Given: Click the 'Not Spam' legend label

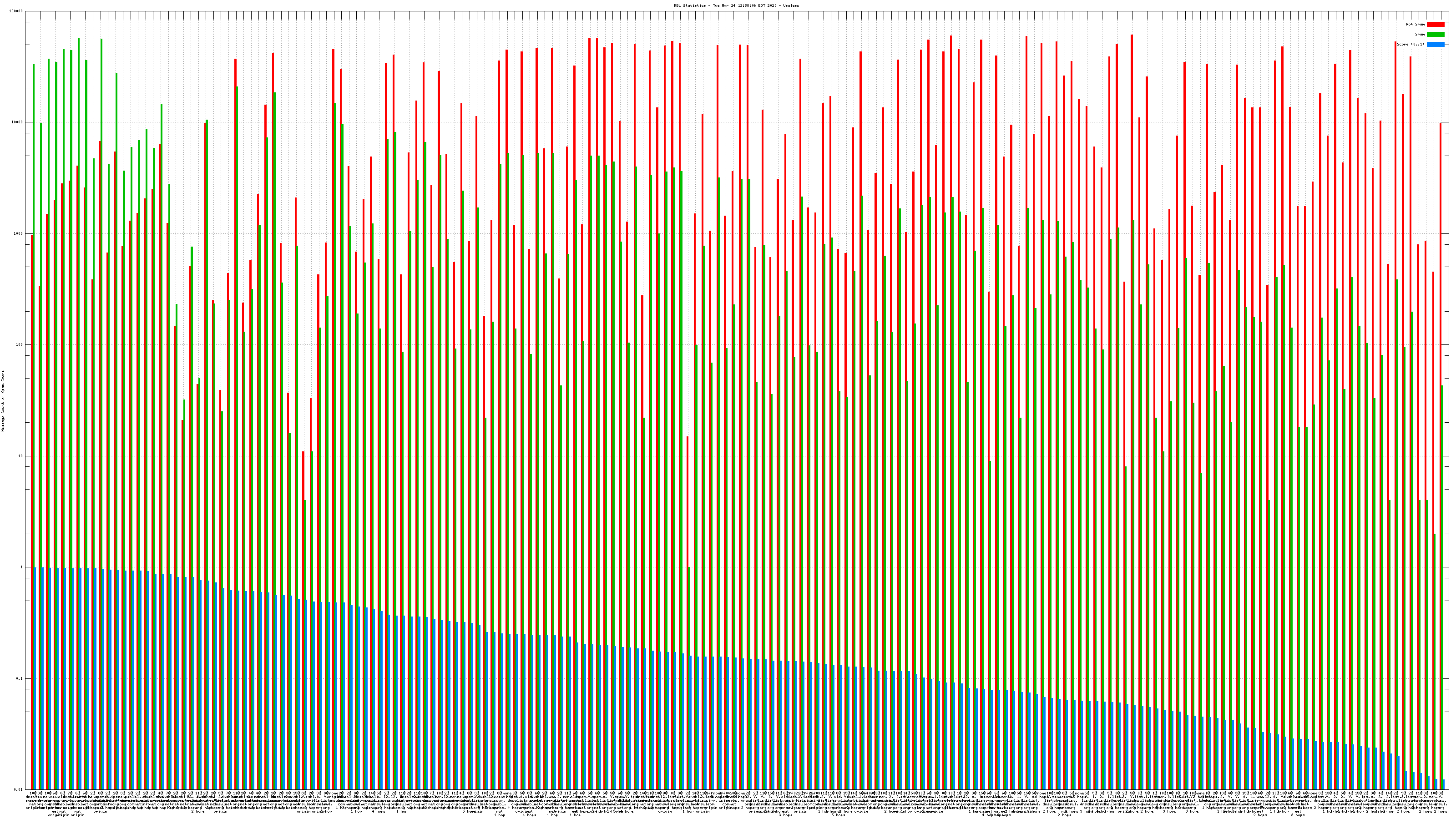Looking at the screenshot, I should 1416,24.
